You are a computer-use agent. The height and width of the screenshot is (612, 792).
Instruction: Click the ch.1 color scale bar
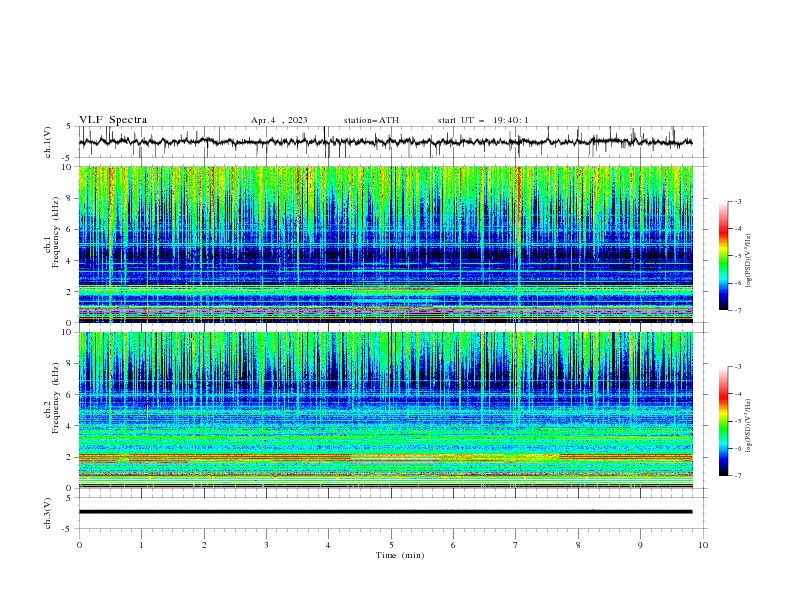tap(723, 256)
